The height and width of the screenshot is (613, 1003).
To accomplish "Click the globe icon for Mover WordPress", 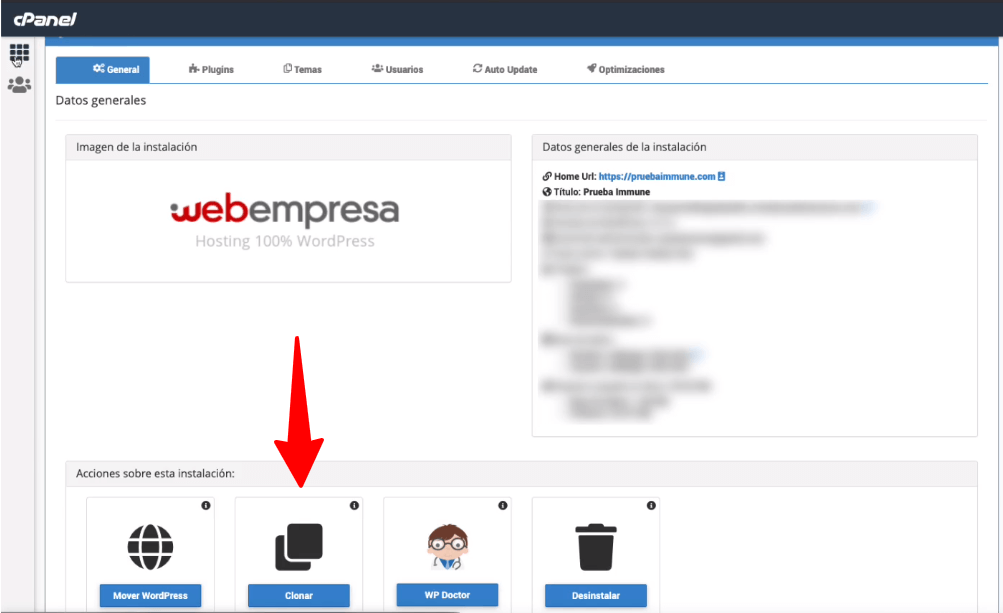I will click(x=150, y=547).
